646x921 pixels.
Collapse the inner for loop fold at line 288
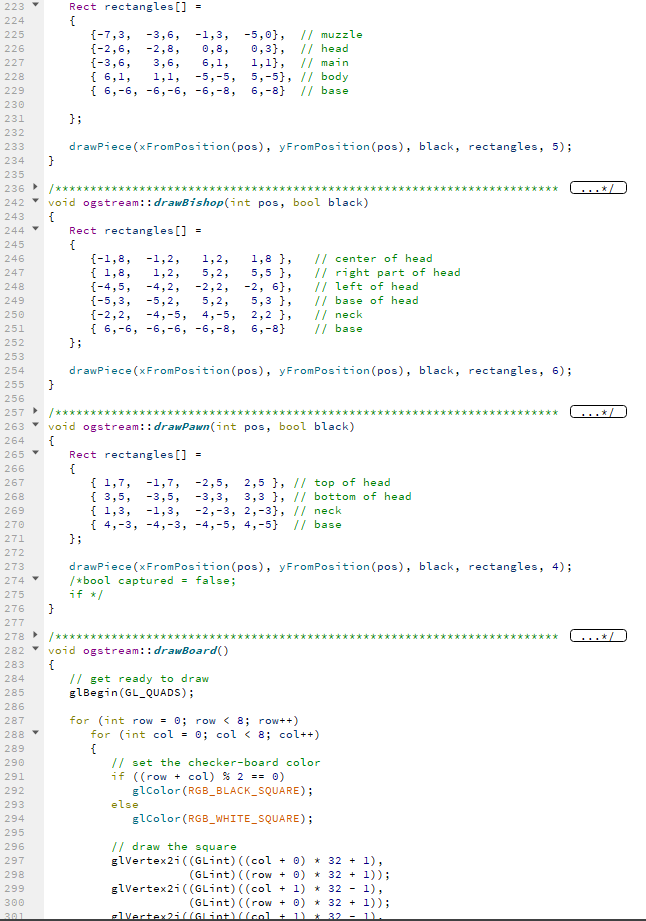[x=35, y=733]
